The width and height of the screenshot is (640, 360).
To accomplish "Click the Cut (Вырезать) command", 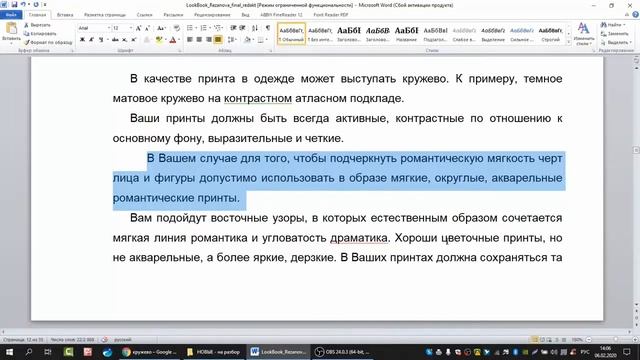I will point(37,25).
